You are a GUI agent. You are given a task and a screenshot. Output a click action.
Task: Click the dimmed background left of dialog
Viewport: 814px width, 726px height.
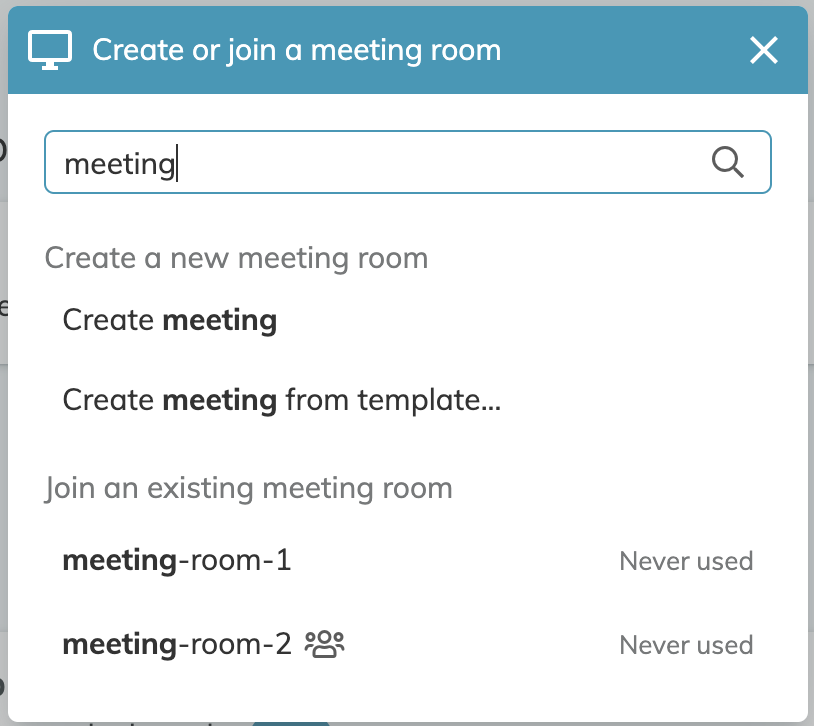(3, 364)
